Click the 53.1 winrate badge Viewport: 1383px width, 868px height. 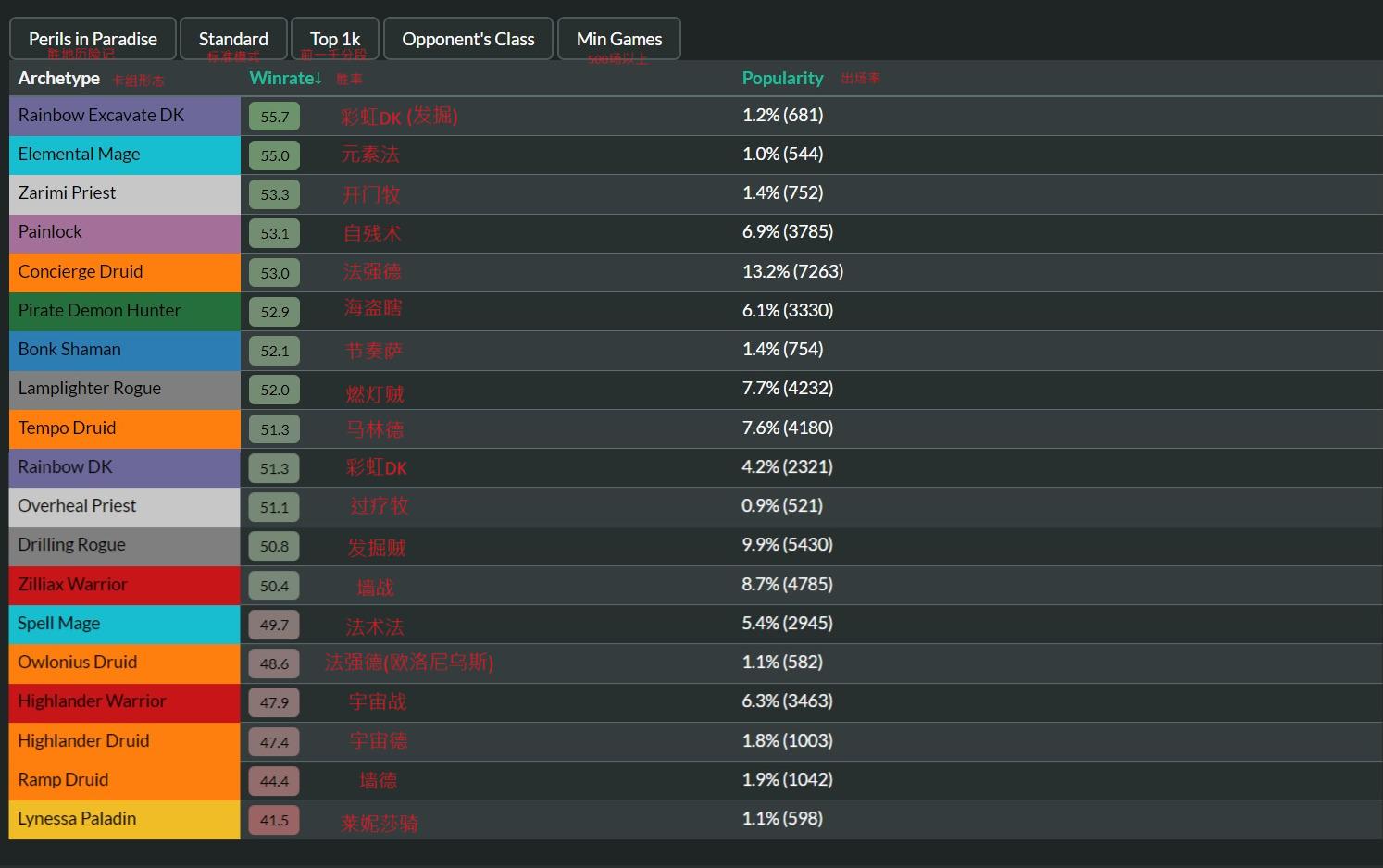coord(274,233)
